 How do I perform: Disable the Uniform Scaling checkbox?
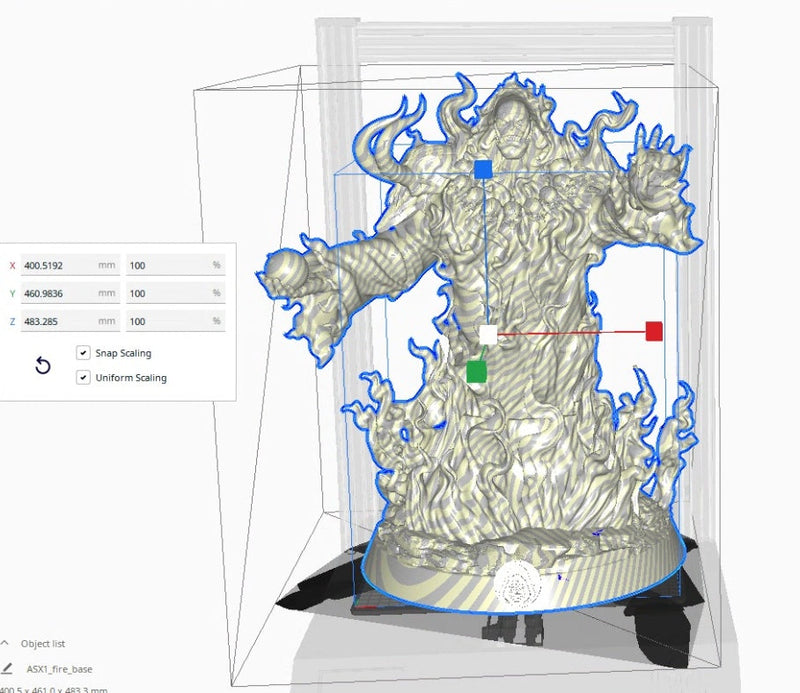pos(83,378)
